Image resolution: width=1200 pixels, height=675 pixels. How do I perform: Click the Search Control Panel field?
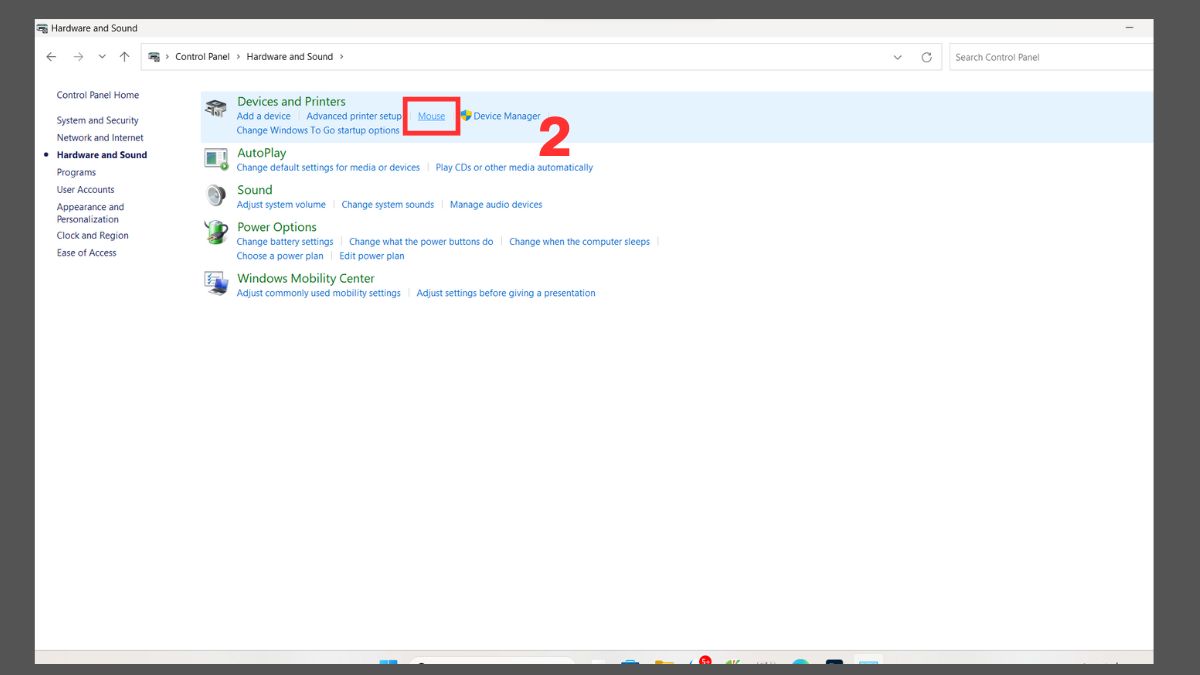coord(1050,57)
